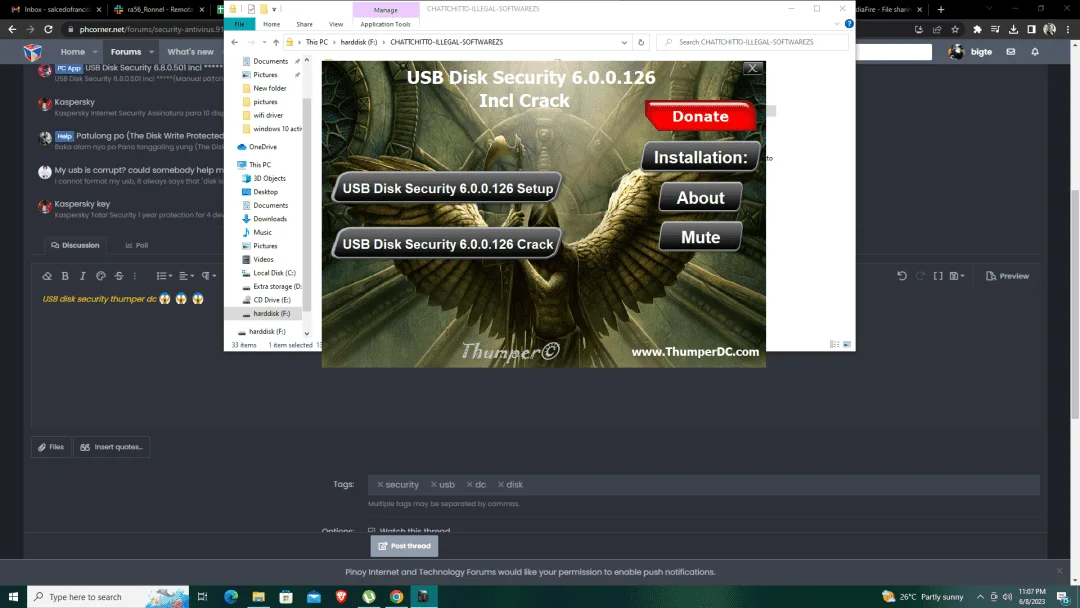Remove the disk tag
Image resolution: width=1080 pixels, height=608 pixels.
[x=501, y=485]
